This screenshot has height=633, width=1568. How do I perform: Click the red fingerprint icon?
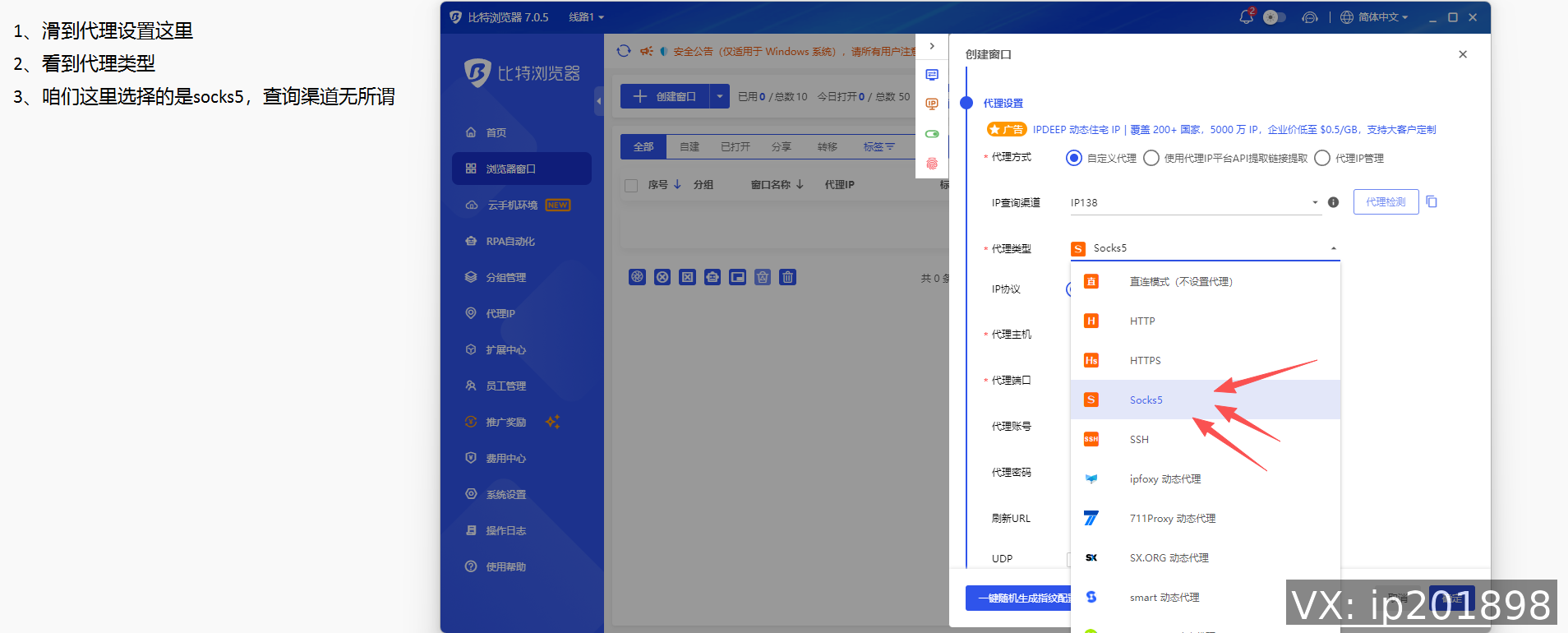(x=932, y=164)
